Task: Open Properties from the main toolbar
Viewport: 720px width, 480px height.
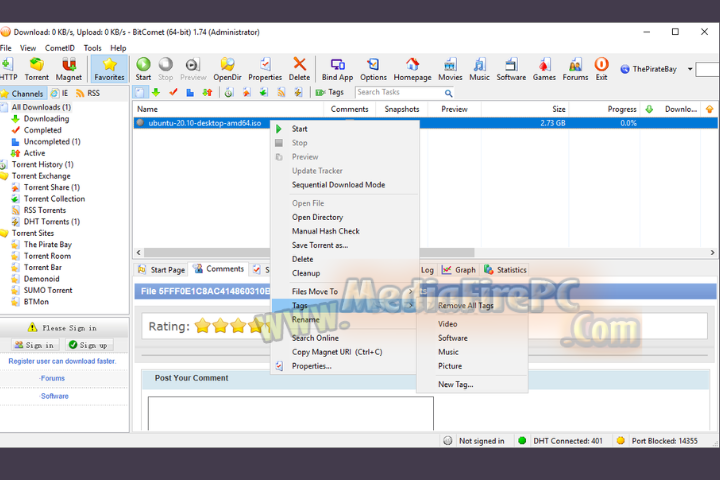Action: point(265,69)
